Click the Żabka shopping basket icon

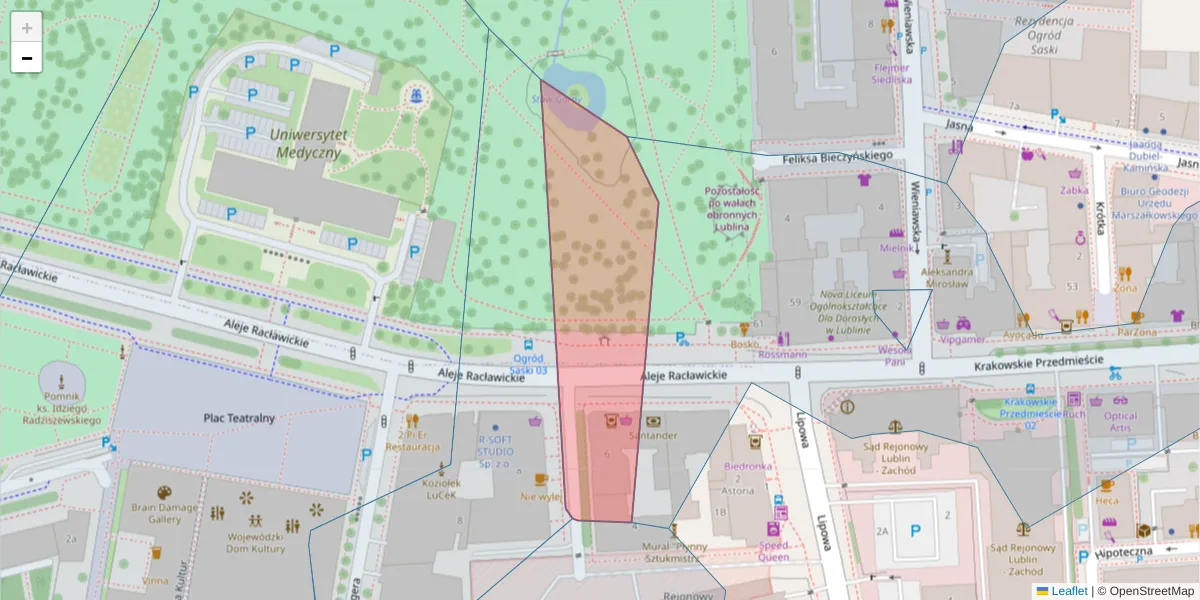click(x=1074, y=174)
